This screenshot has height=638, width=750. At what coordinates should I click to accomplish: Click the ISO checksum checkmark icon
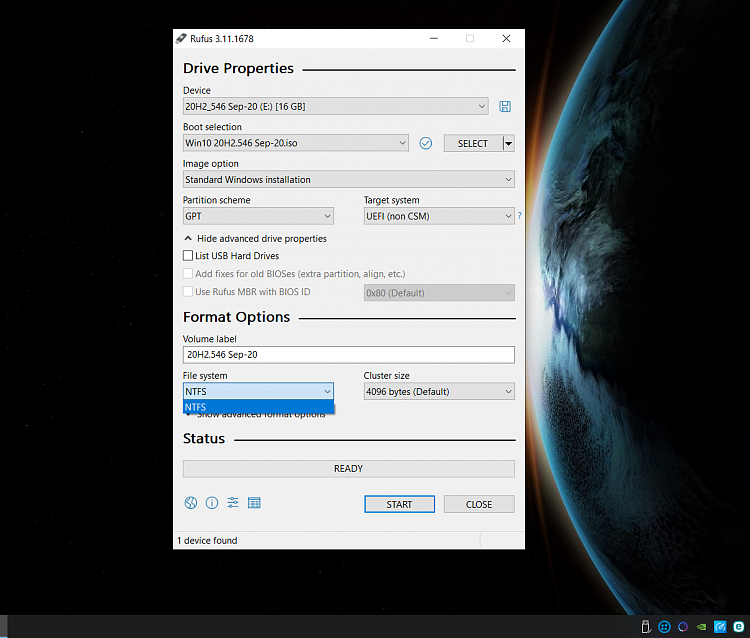(x=425, y=143)
